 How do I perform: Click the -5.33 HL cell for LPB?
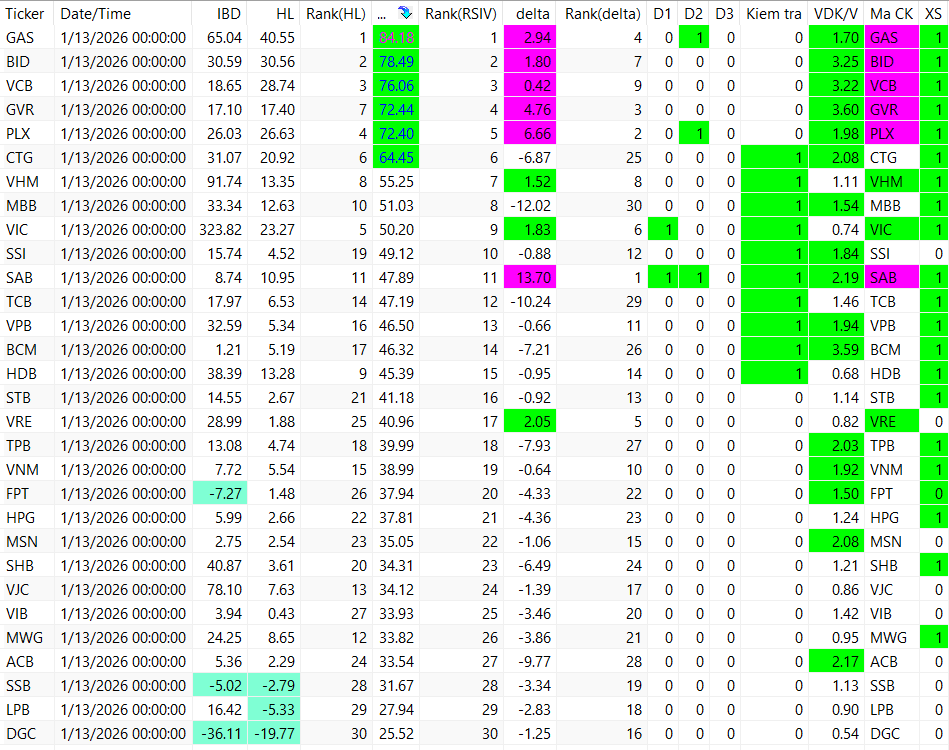tap(274, 710)
